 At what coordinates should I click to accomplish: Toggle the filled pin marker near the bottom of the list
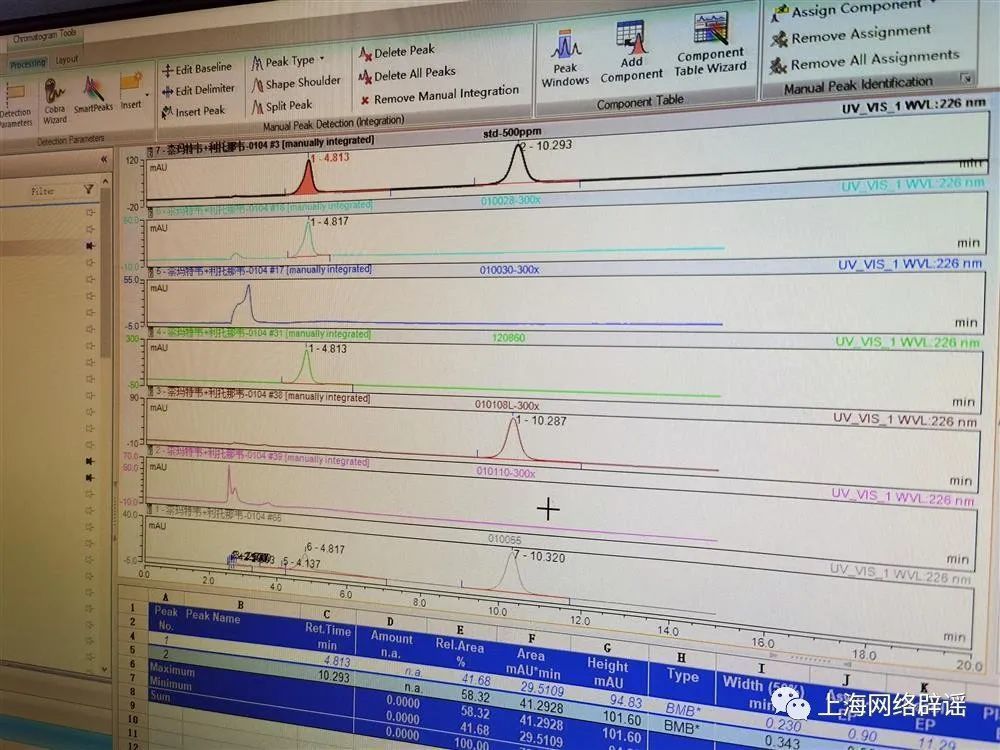[90, 478]
